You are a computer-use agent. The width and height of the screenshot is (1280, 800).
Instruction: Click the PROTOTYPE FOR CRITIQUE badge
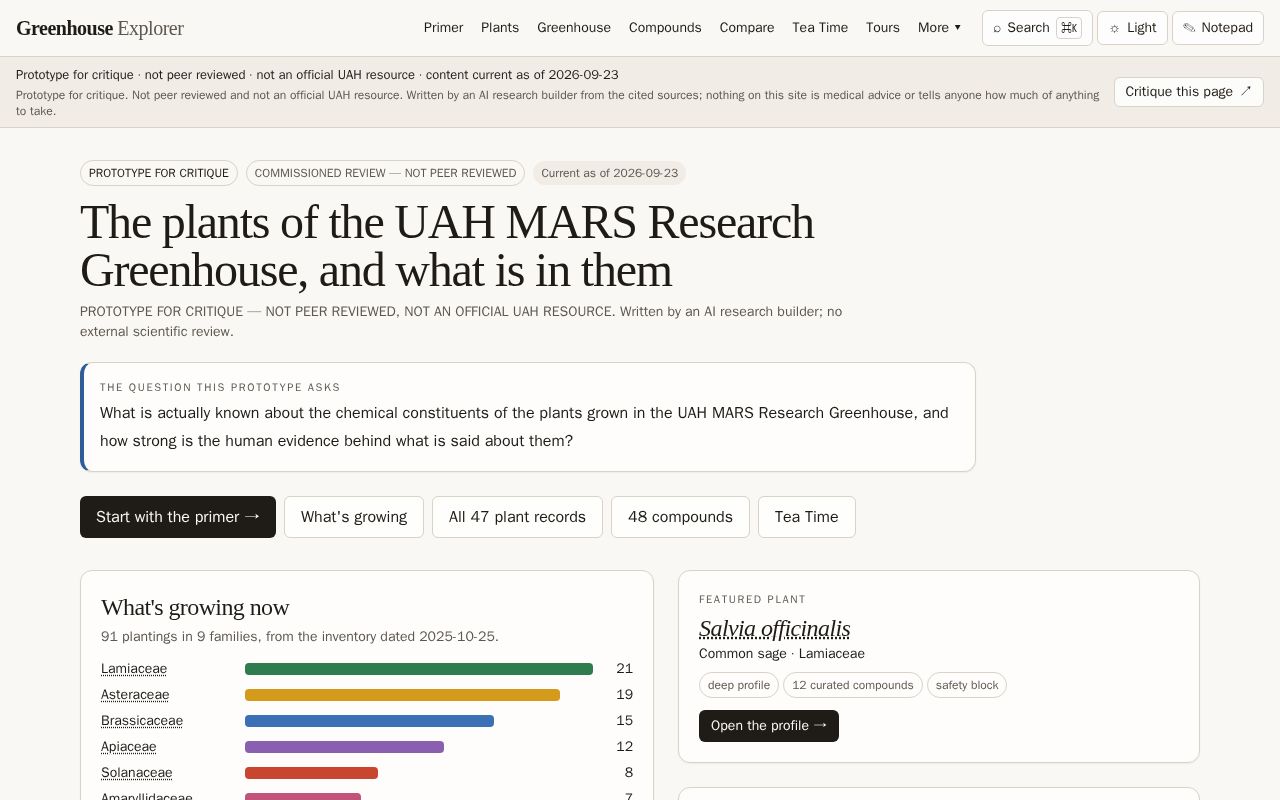point(159,173)
